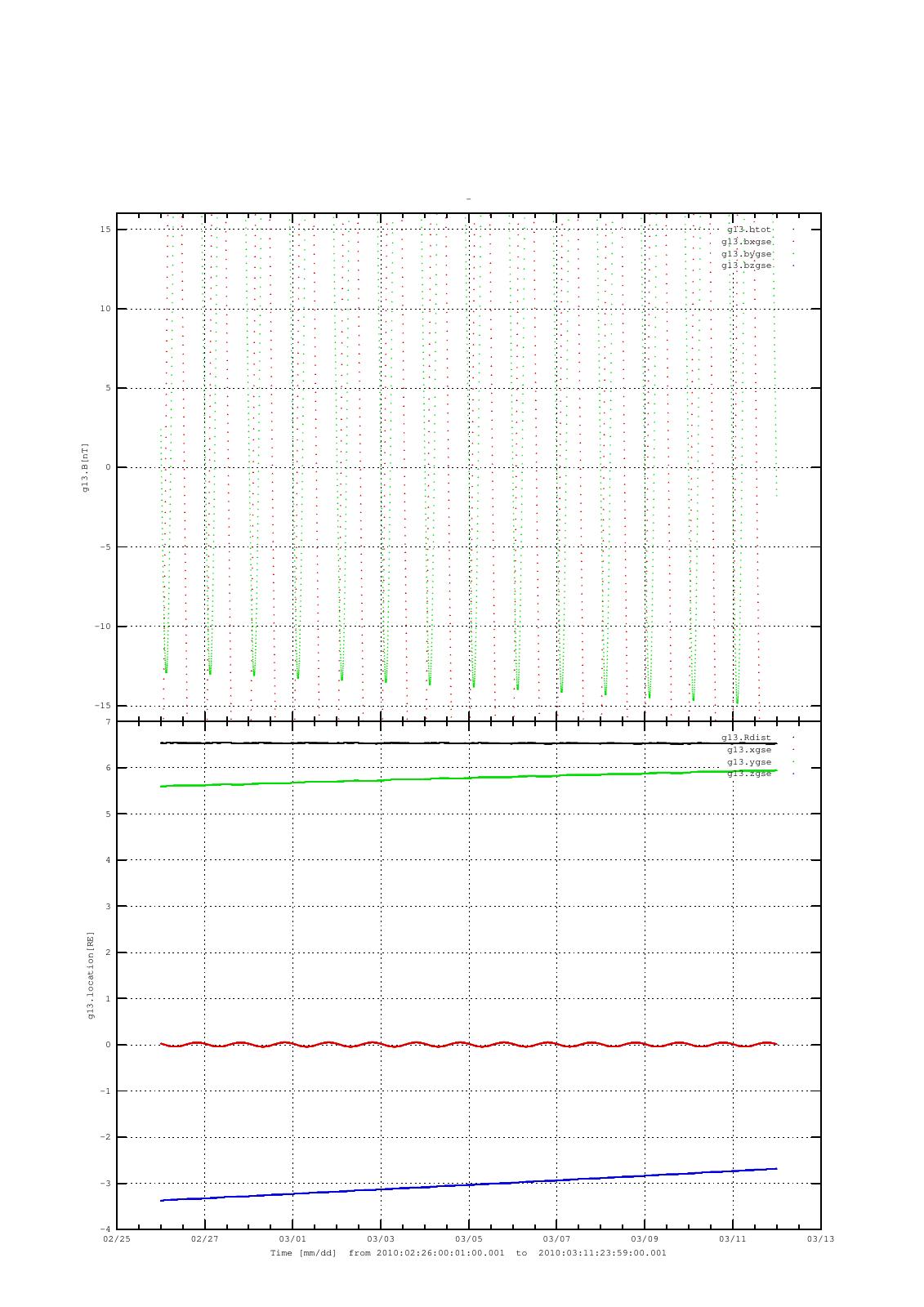
Task: Click the 03/01 date tick label
Action: click(292, 1238)
